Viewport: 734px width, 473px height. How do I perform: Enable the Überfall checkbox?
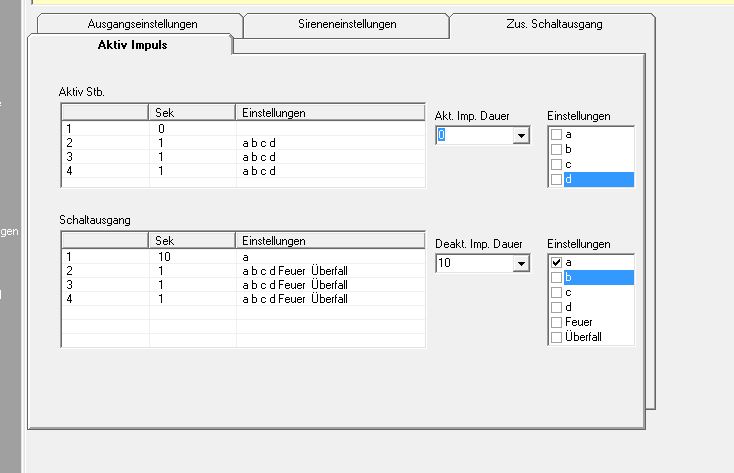(556, 338)
